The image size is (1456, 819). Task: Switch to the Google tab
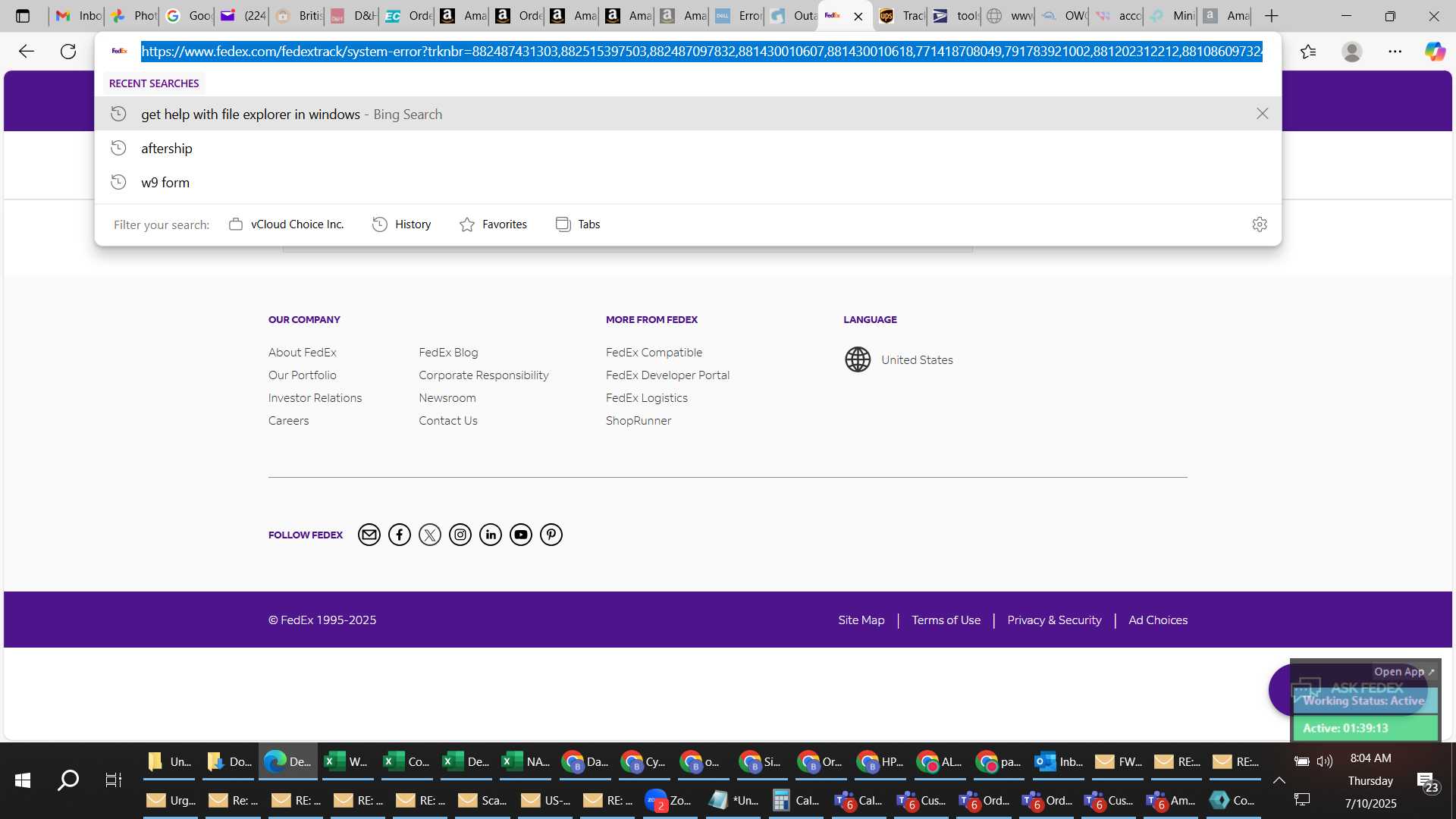(x=188, y=16)
